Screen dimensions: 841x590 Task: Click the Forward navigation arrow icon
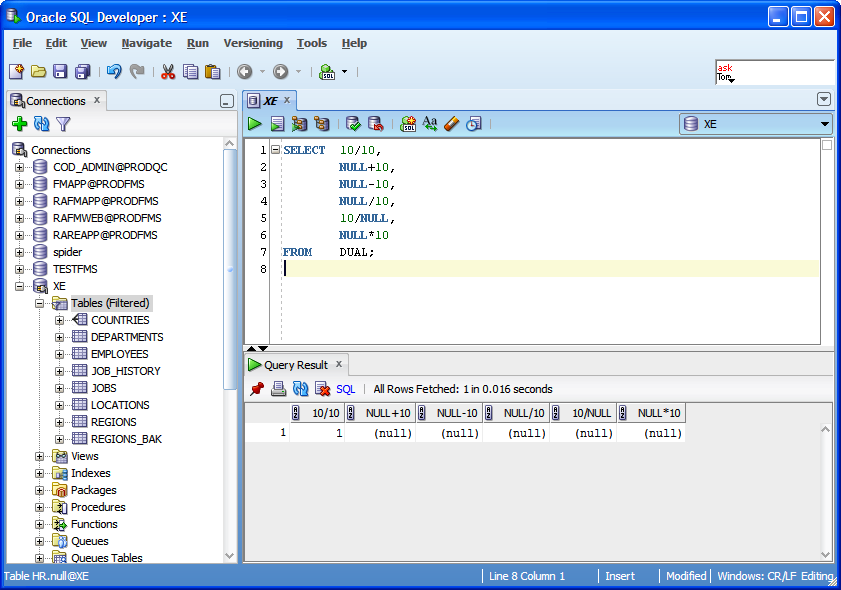point(281,71)
